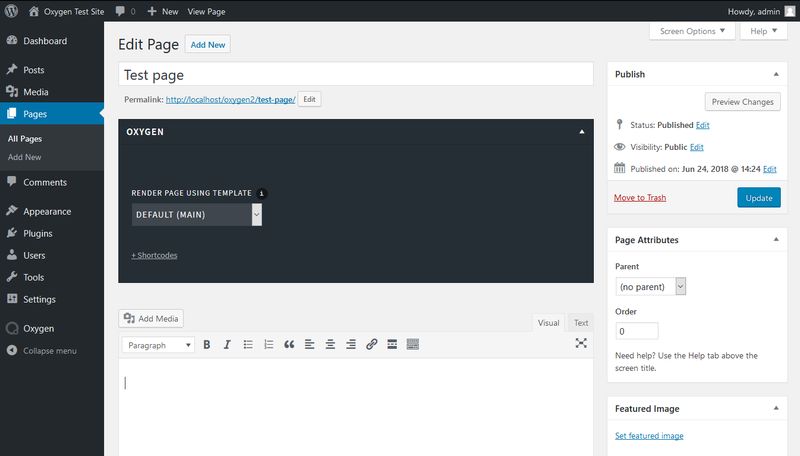Open the comments bubble in admin bar
Viewport: 800px width, 456px height.
(125, 11)
